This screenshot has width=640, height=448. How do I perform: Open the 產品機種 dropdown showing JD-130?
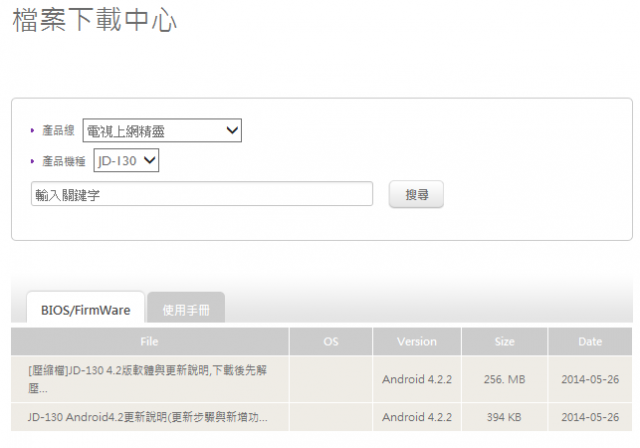click(x=126, y=160)
